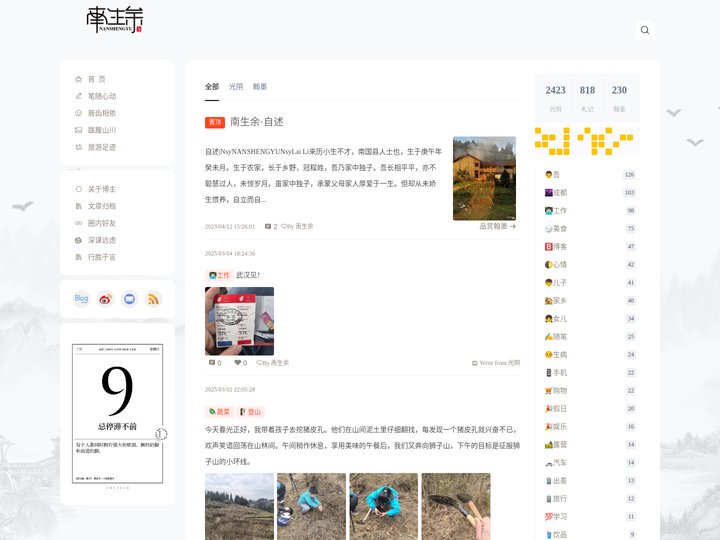Screen dimensions: 720x540
Task: Open 深谋远虑 sidebar link
Action: click(102, 240)
